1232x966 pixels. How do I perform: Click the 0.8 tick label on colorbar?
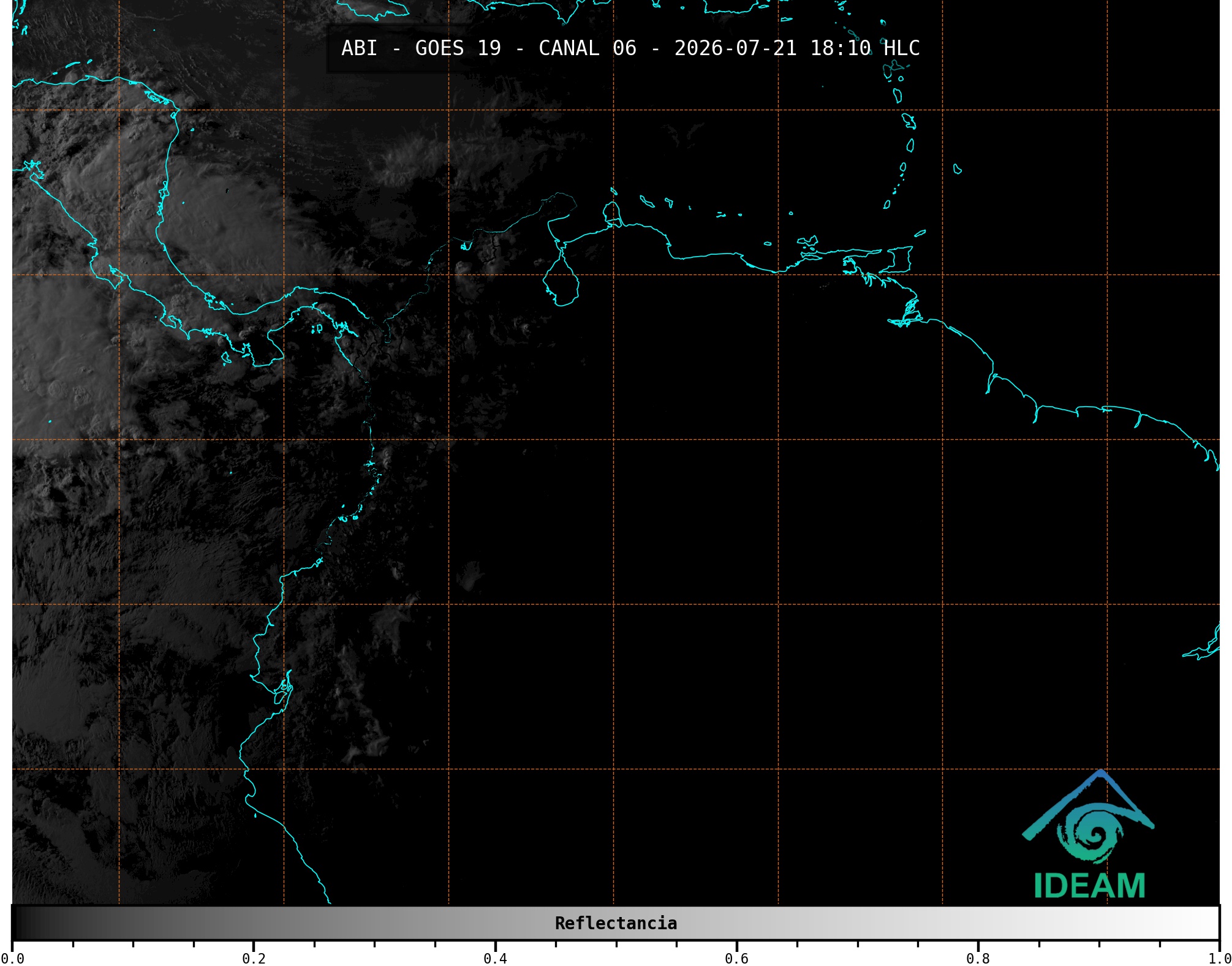tap(978, 959)
